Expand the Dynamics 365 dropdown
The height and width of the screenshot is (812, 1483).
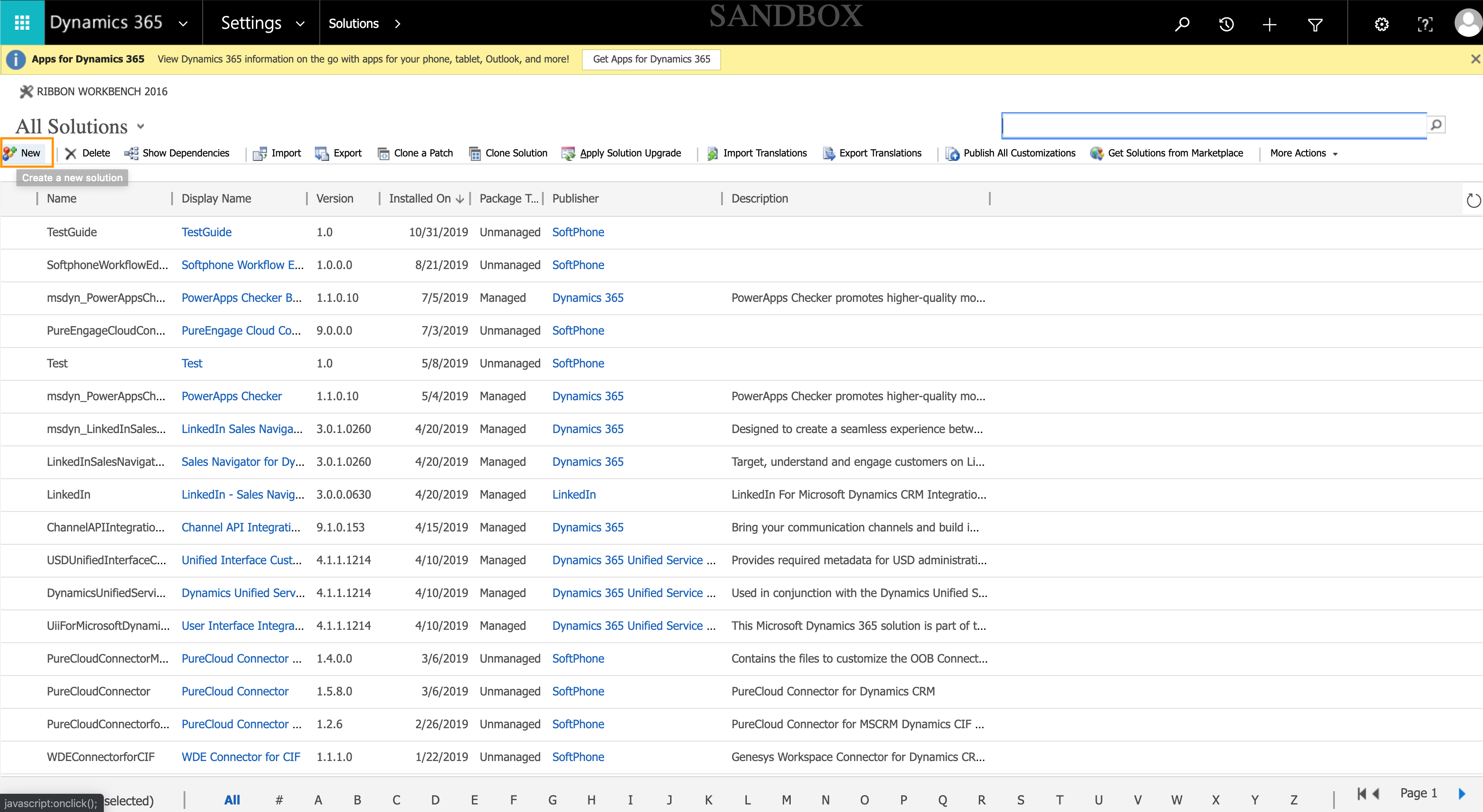pyautogui.click(x=183, y=23)
